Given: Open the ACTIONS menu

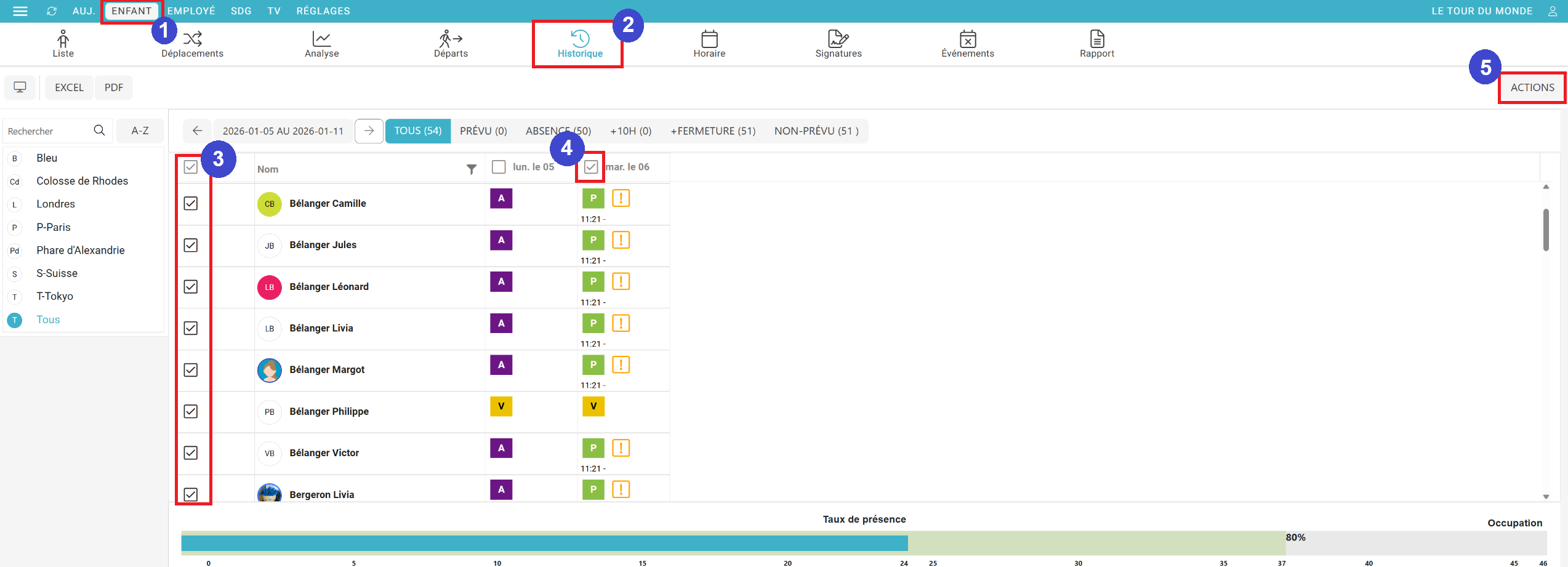Looking at the screenshot, I should tap(1532, 87).
